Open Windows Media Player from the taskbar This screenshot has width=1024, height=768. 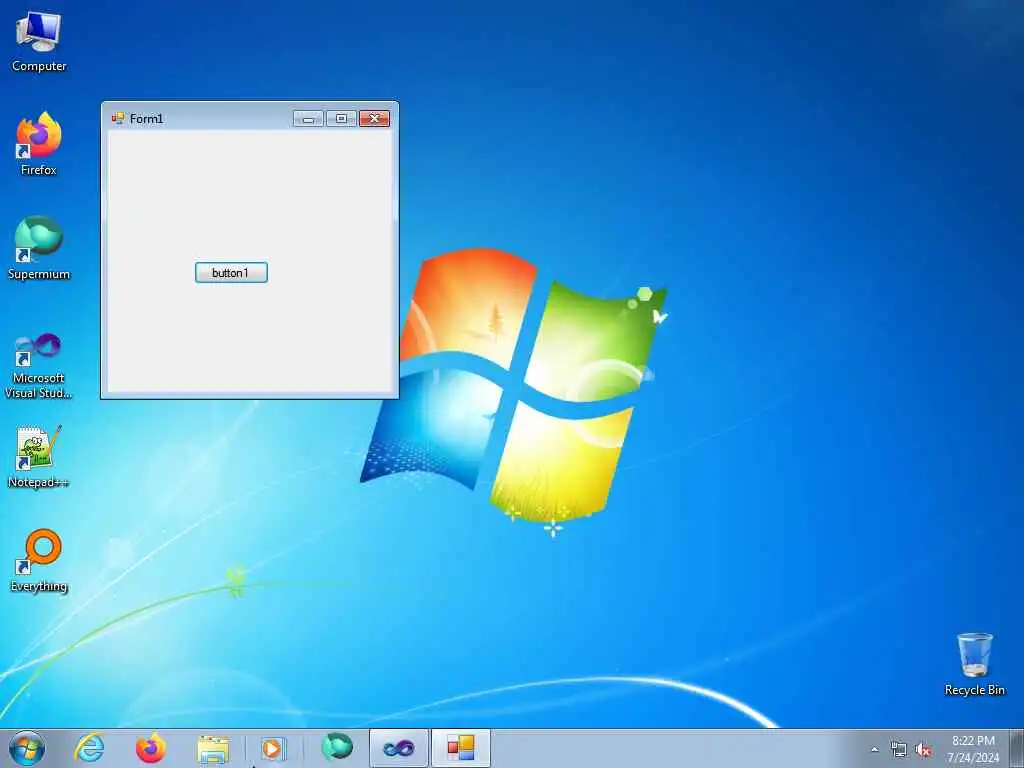tap(272, 748)
